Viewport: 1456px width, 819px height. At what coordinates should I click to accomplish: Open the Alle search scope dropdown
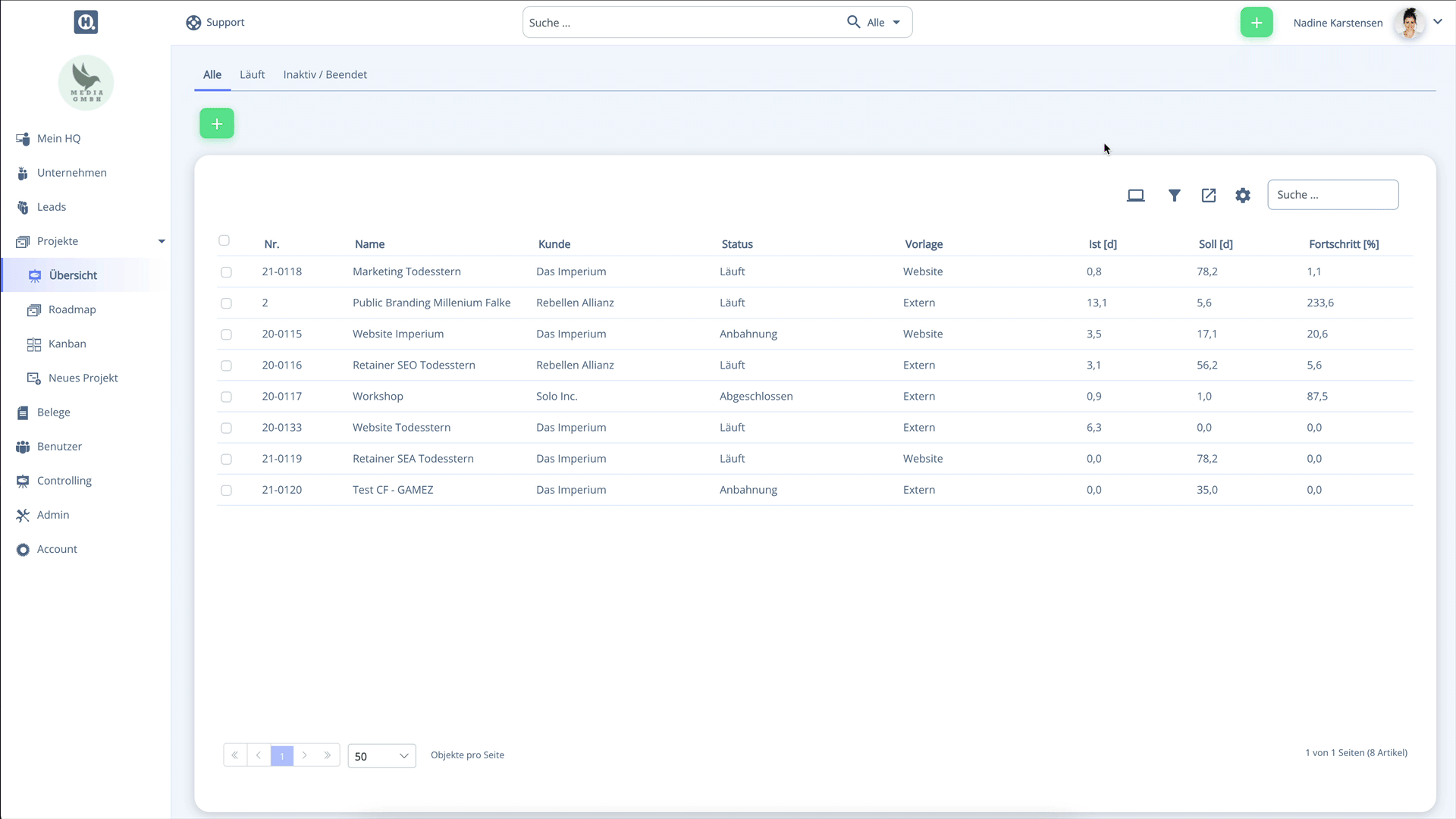click(x=883, y=23)
